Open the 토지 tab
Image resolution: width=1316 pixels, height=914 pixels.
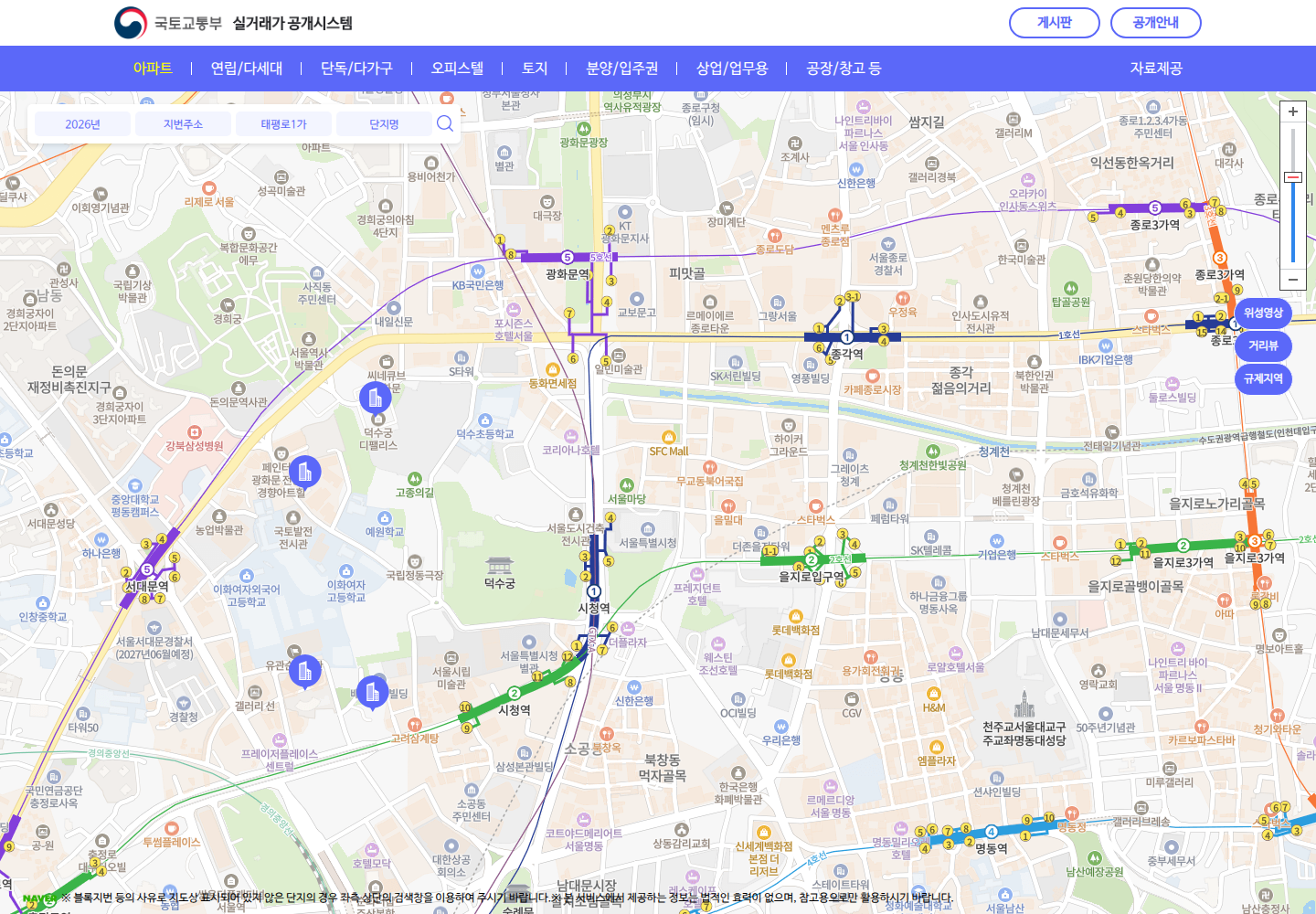tap(535, 68)
